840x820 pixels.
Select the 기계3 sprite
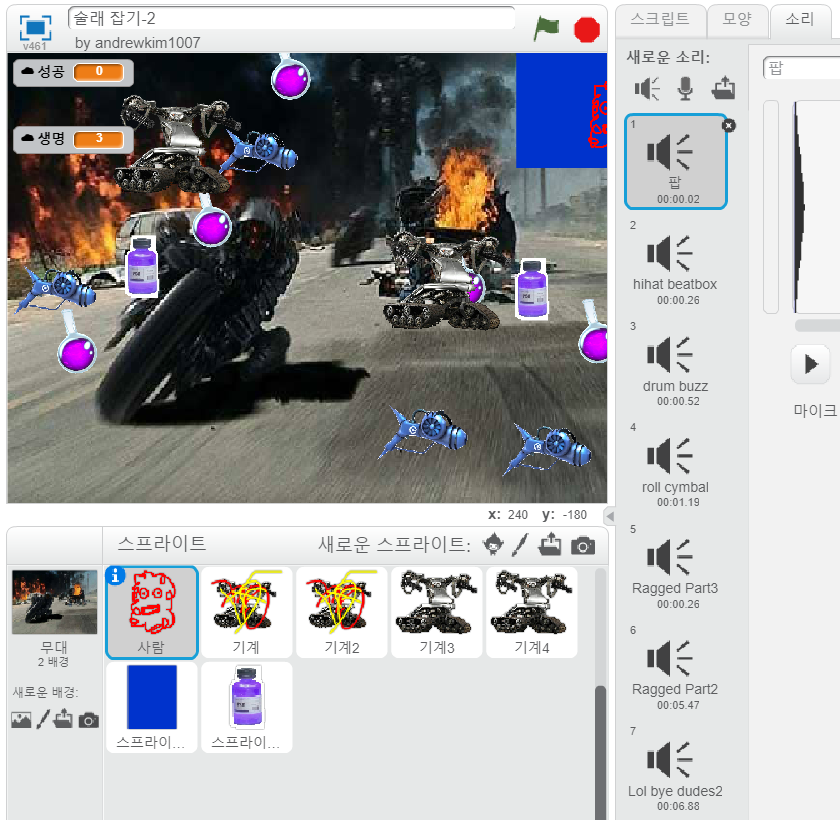[x=436, y=613]
